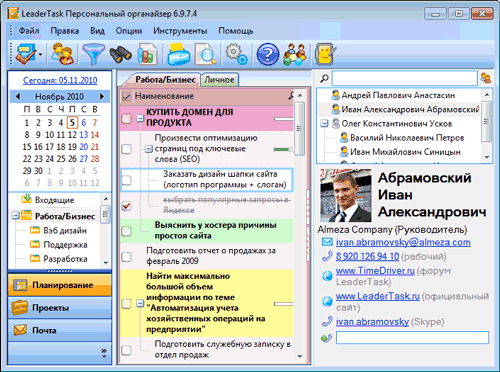Click the Почта navigation button
This screenshot has height=372, width=500.
point(60,330)
